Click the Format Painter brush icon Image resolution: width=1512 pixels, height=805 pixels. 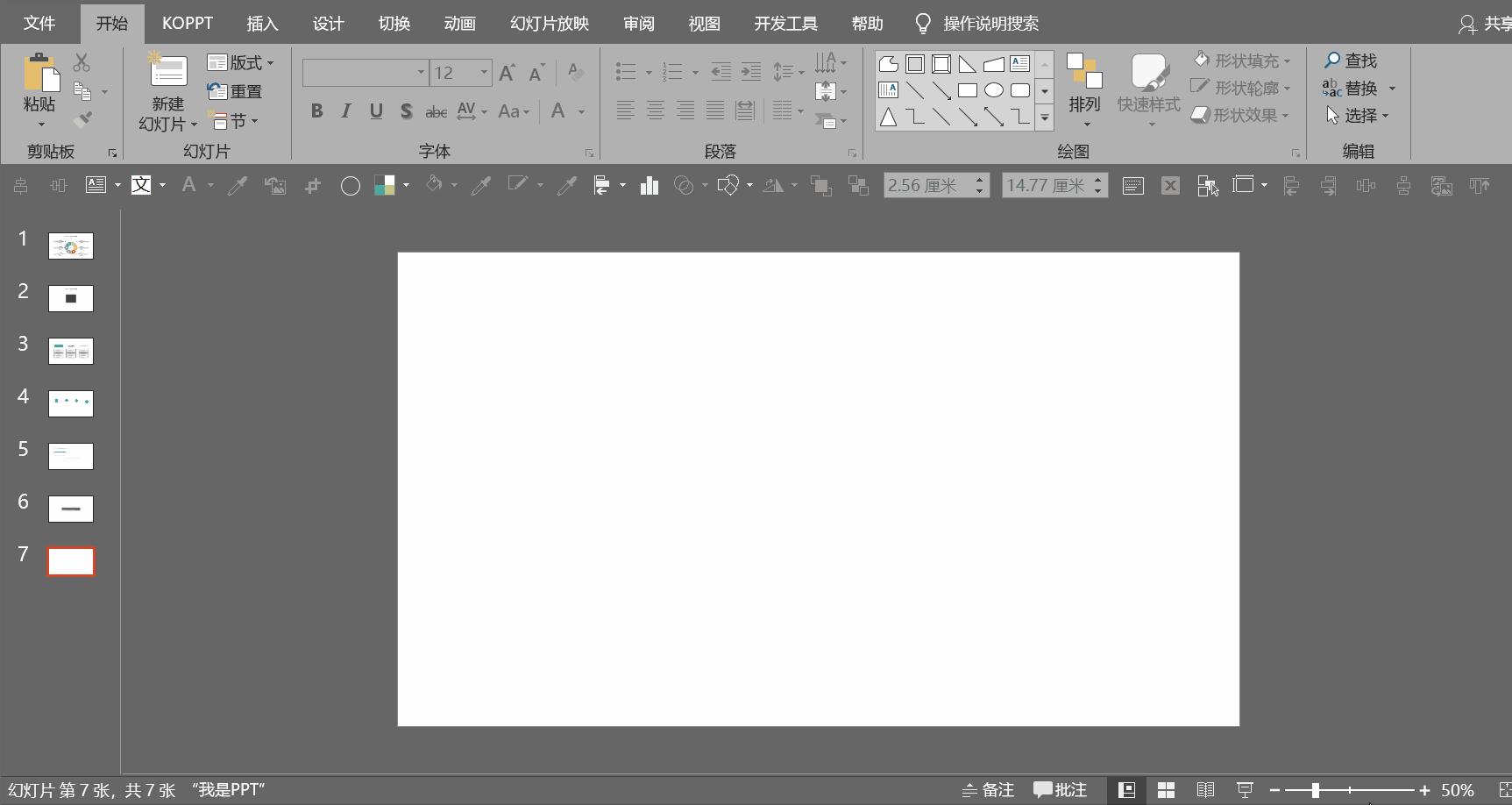82,119
